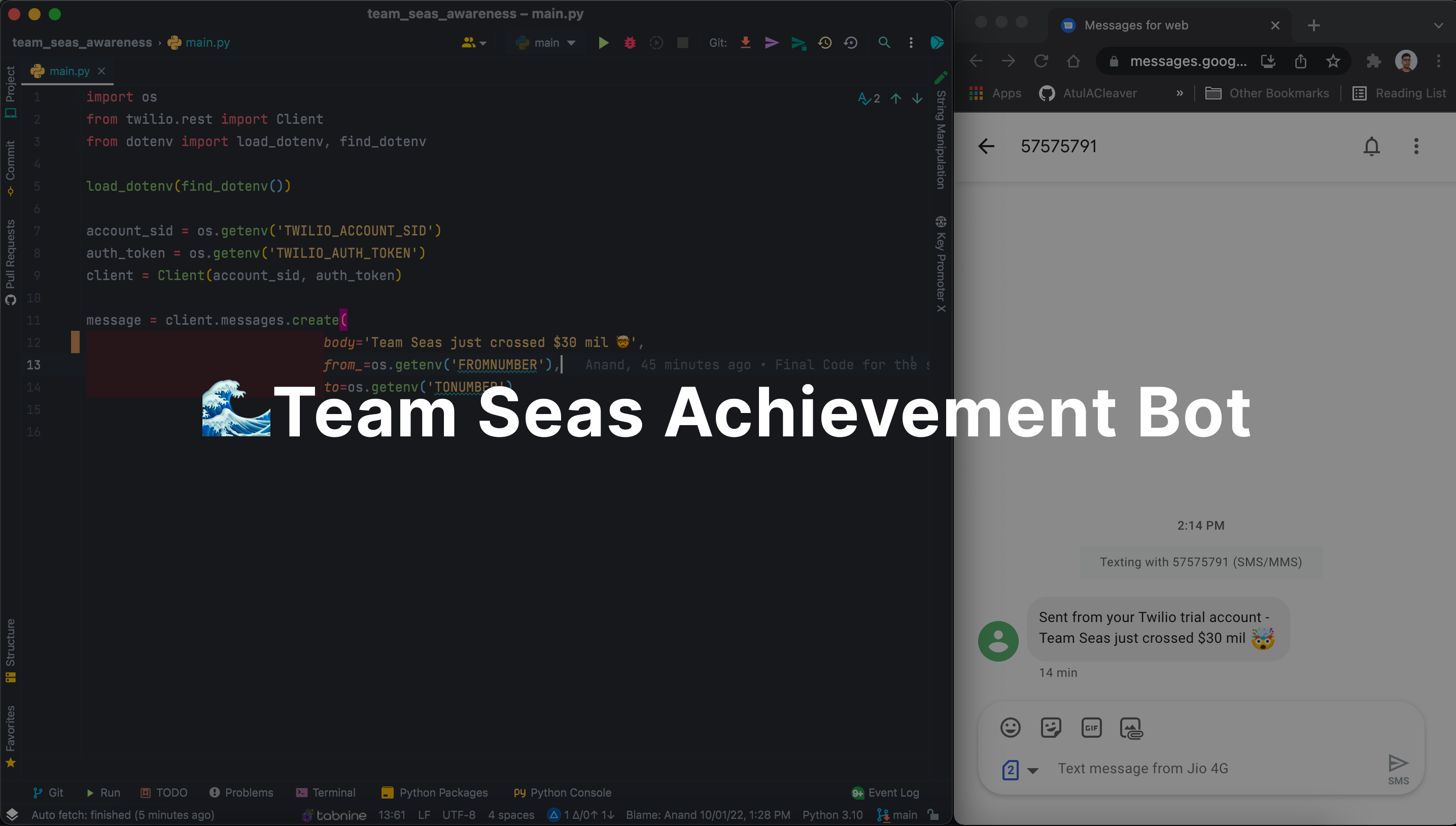Open the Terminal tool window tab

click(x=326, y=793)
